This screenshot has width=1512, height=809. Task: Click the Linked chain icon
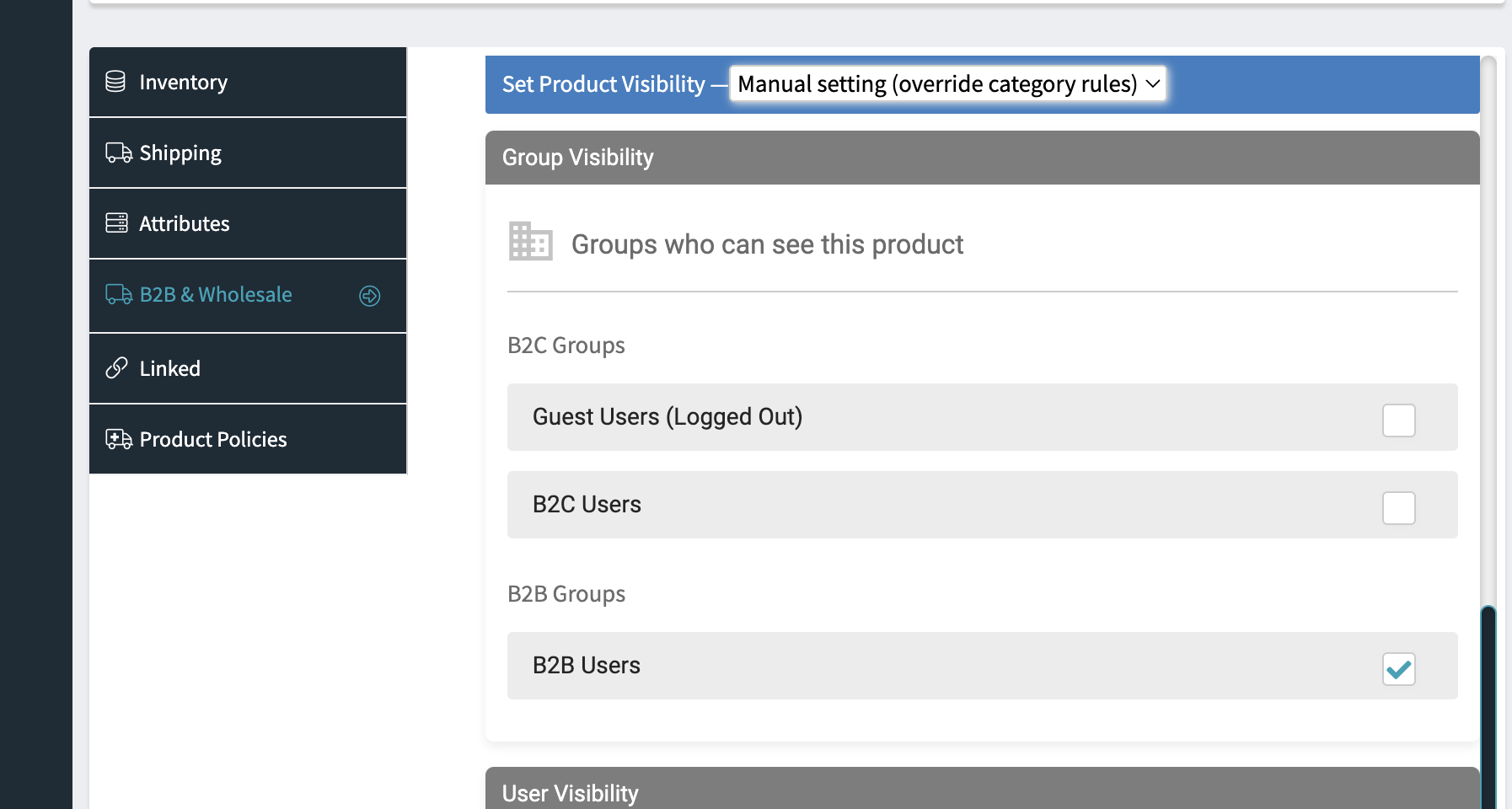pos(116,368)
